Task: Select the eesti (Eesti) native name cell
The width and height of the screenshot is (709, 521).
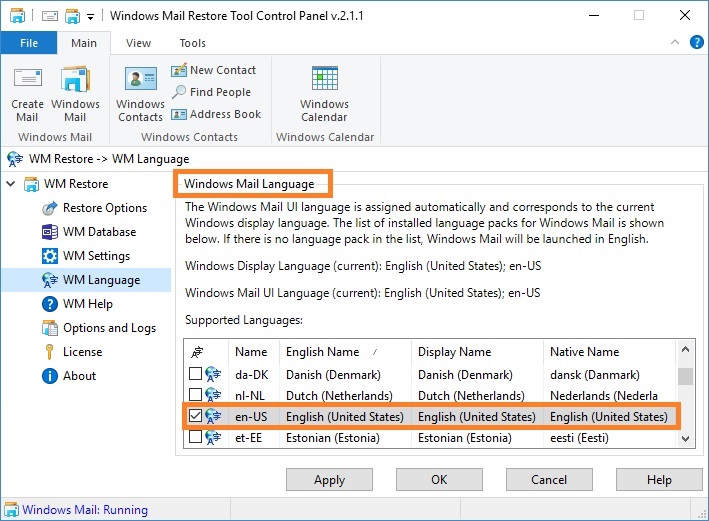Action: (579, 438)
